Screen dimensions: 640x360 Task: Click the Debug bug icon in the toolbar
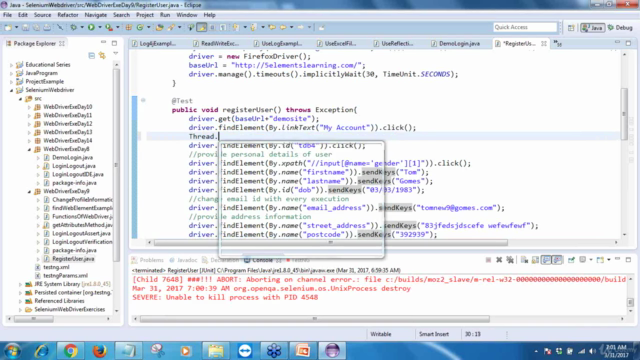pos(73,27)
